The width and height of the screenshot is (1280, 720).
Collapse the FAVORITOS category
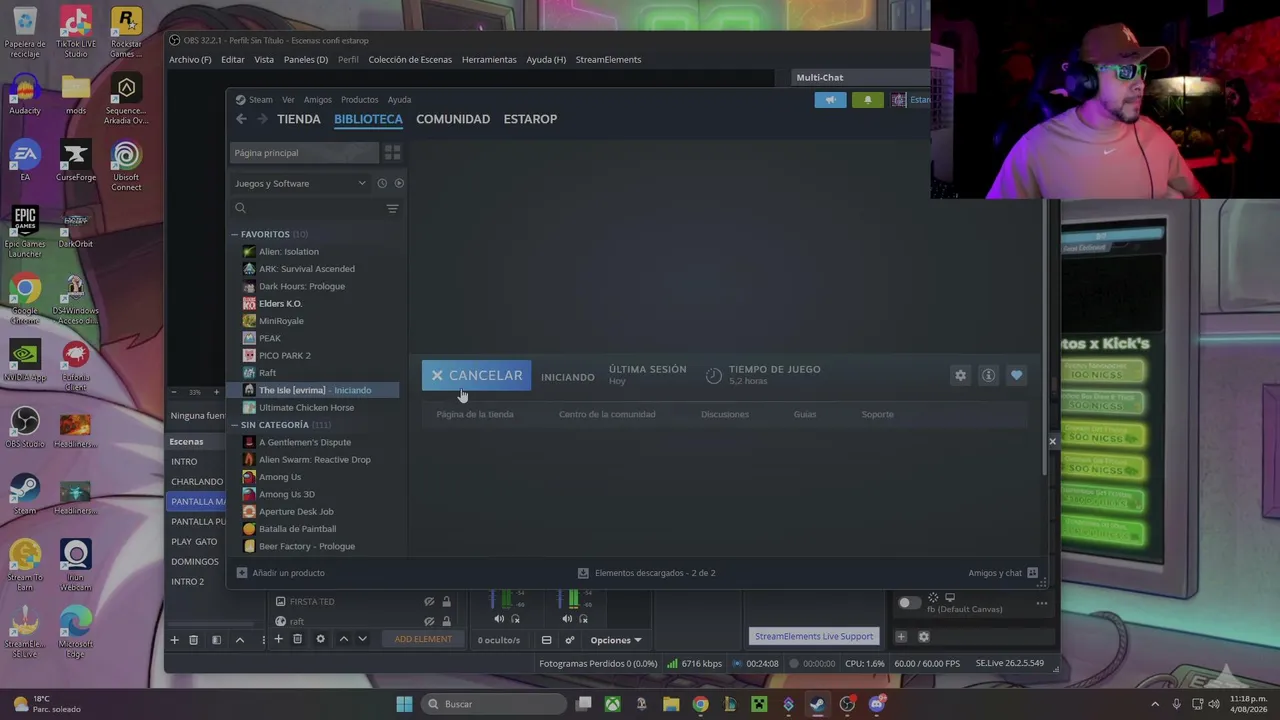pos(235,234)
